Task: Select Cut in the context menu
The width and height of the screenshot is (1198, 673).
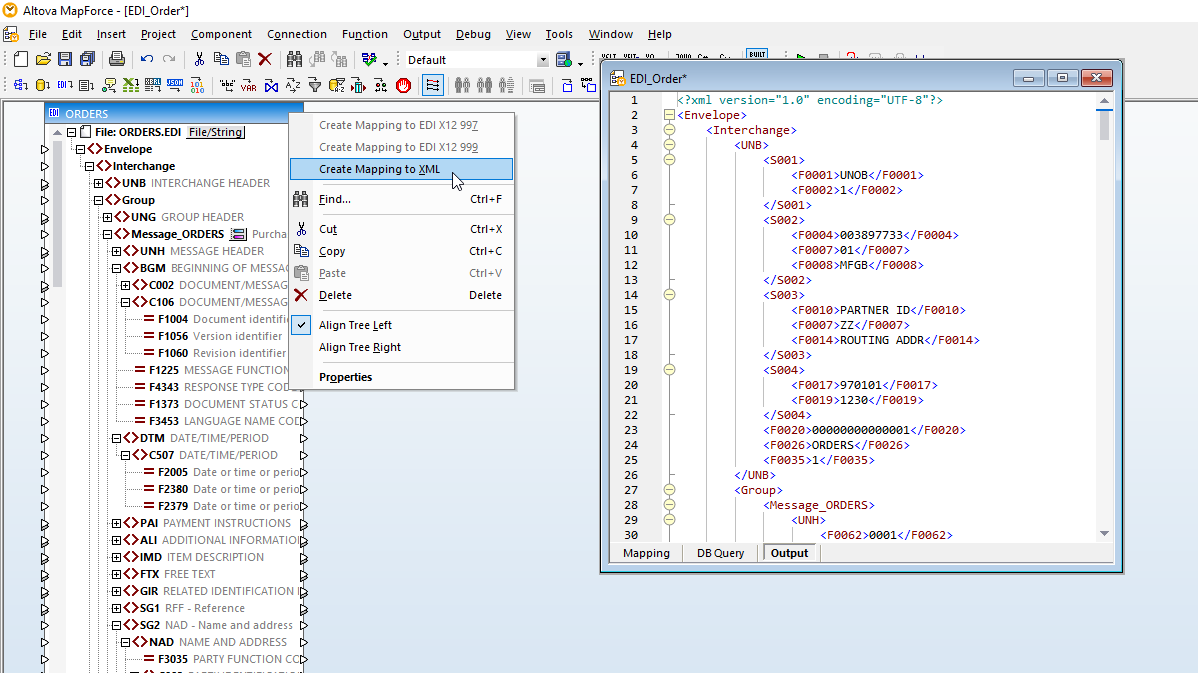Action: pyautogui.click(x=401, y=229)
